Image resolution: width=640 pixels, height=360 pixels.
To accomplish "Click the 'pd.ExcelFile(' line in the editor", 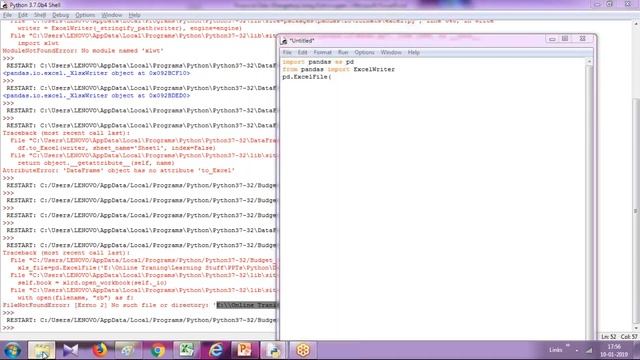I will (x=307, y=77).
